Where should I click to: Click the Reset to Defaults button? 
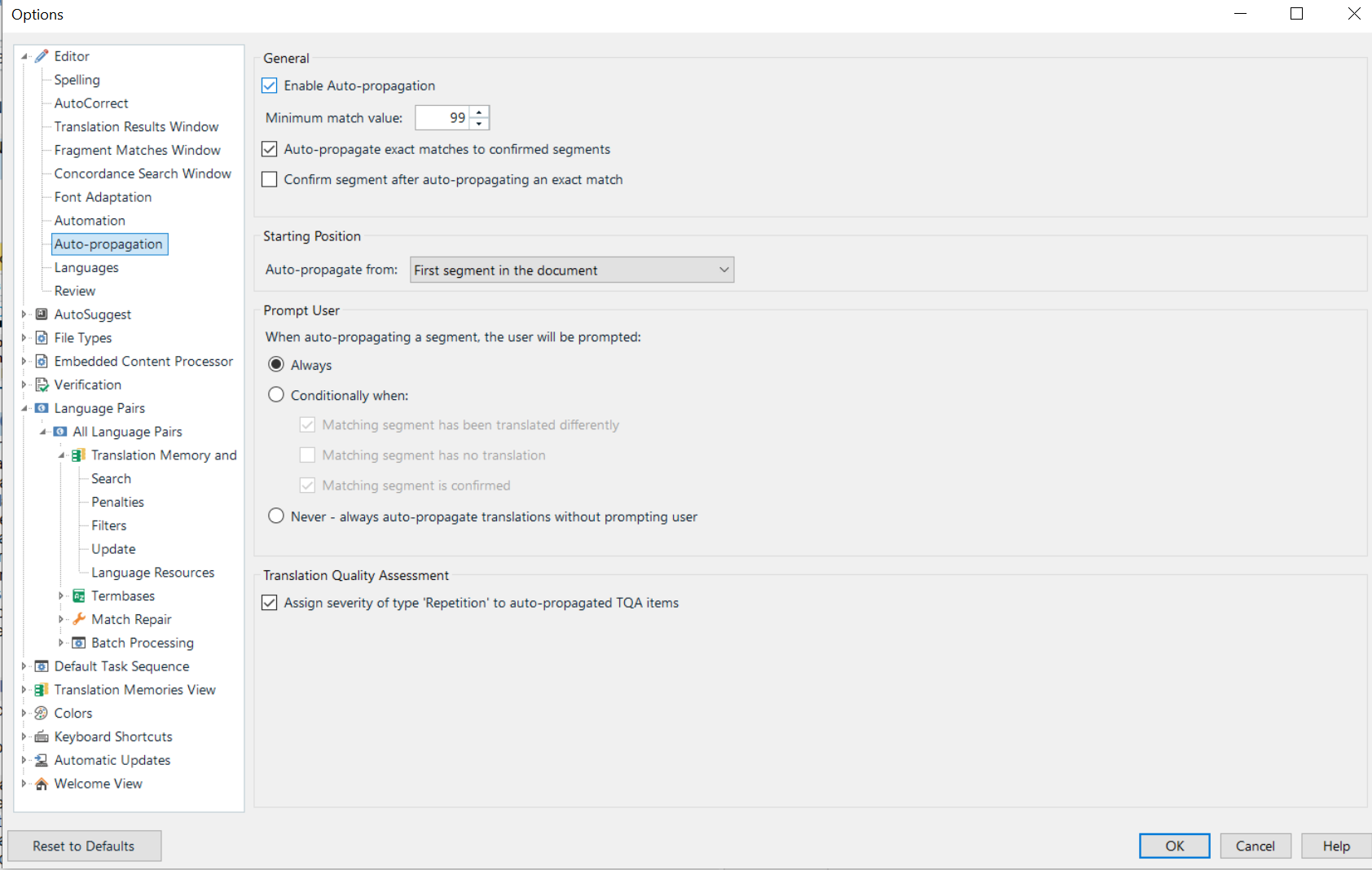click(x=84, y=846)
